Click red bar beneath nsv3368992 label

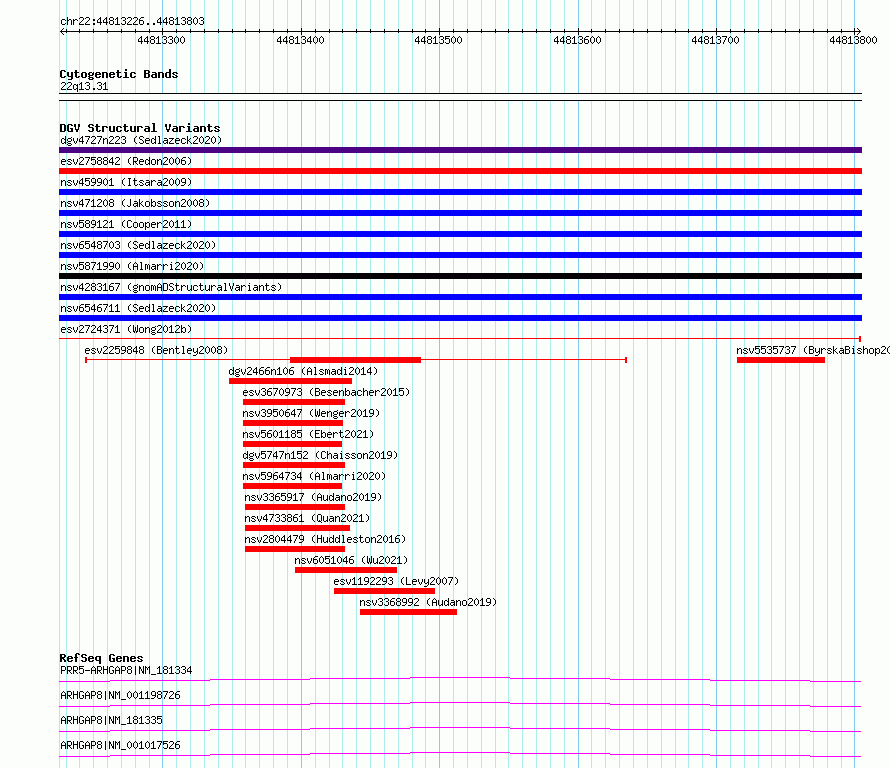pyautogui.click(x=408, y=612)
